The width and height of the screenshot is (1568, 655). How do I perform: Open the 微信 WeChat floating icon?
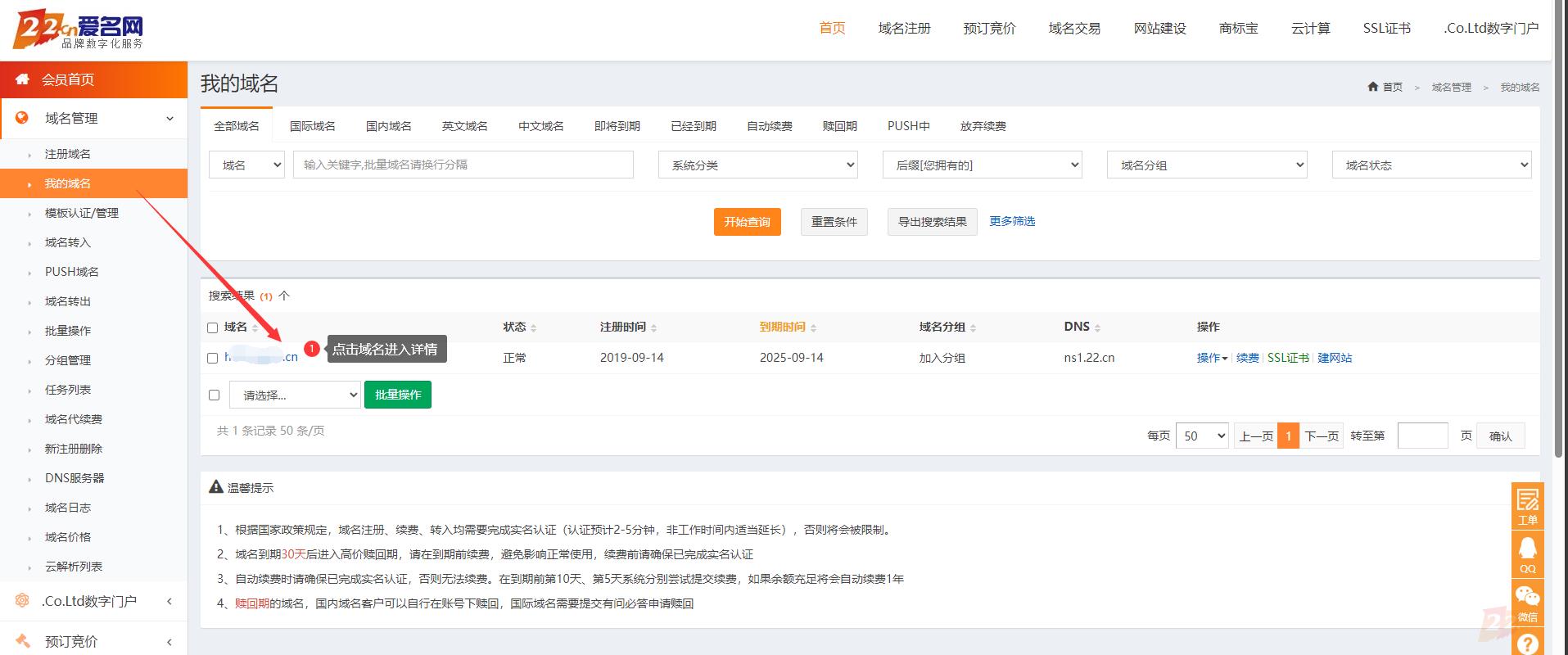[1527, 601]
